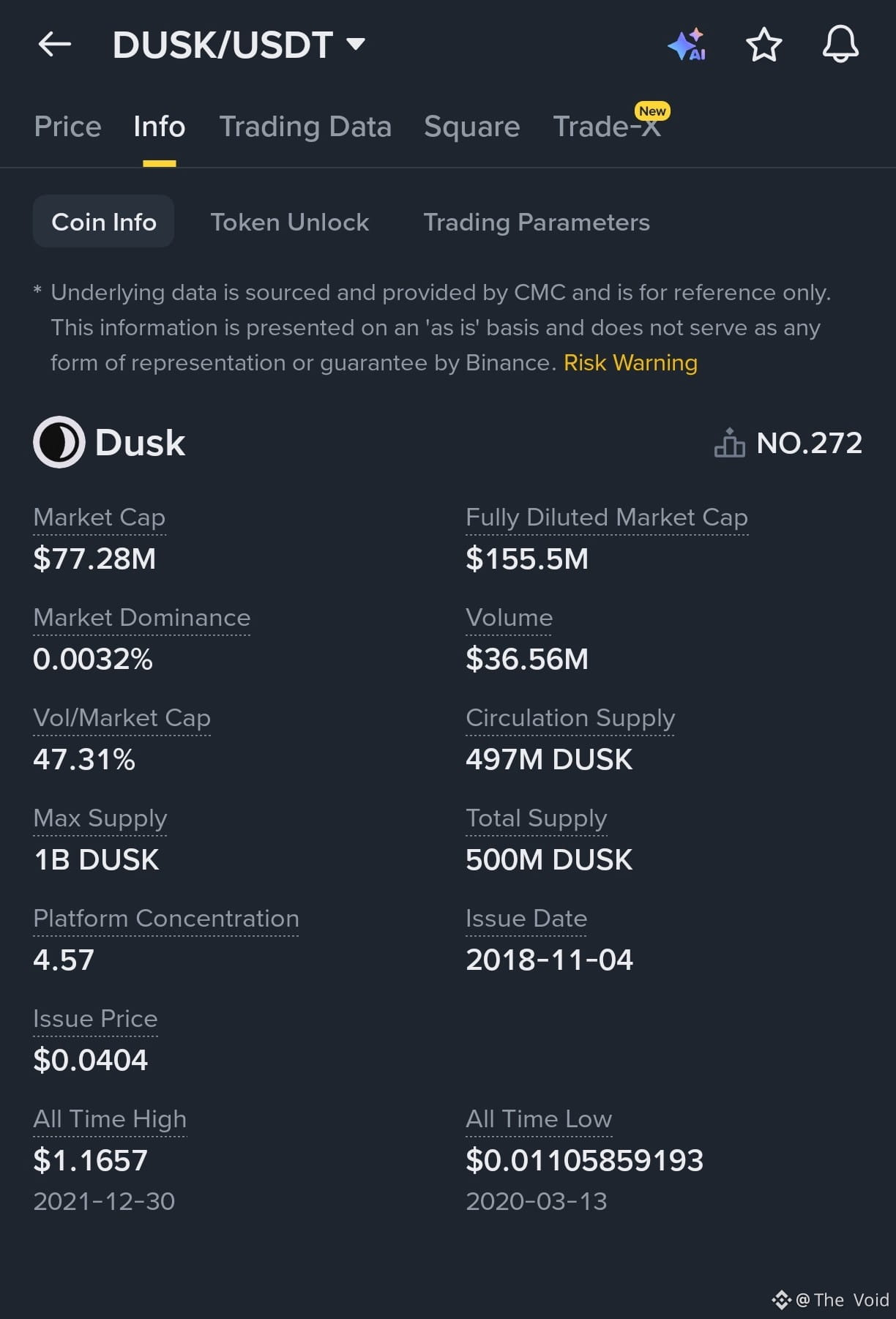The width and height of the screenshot is (896, 1319).
Task: Go to the Square tab
Action: [472, 127]
